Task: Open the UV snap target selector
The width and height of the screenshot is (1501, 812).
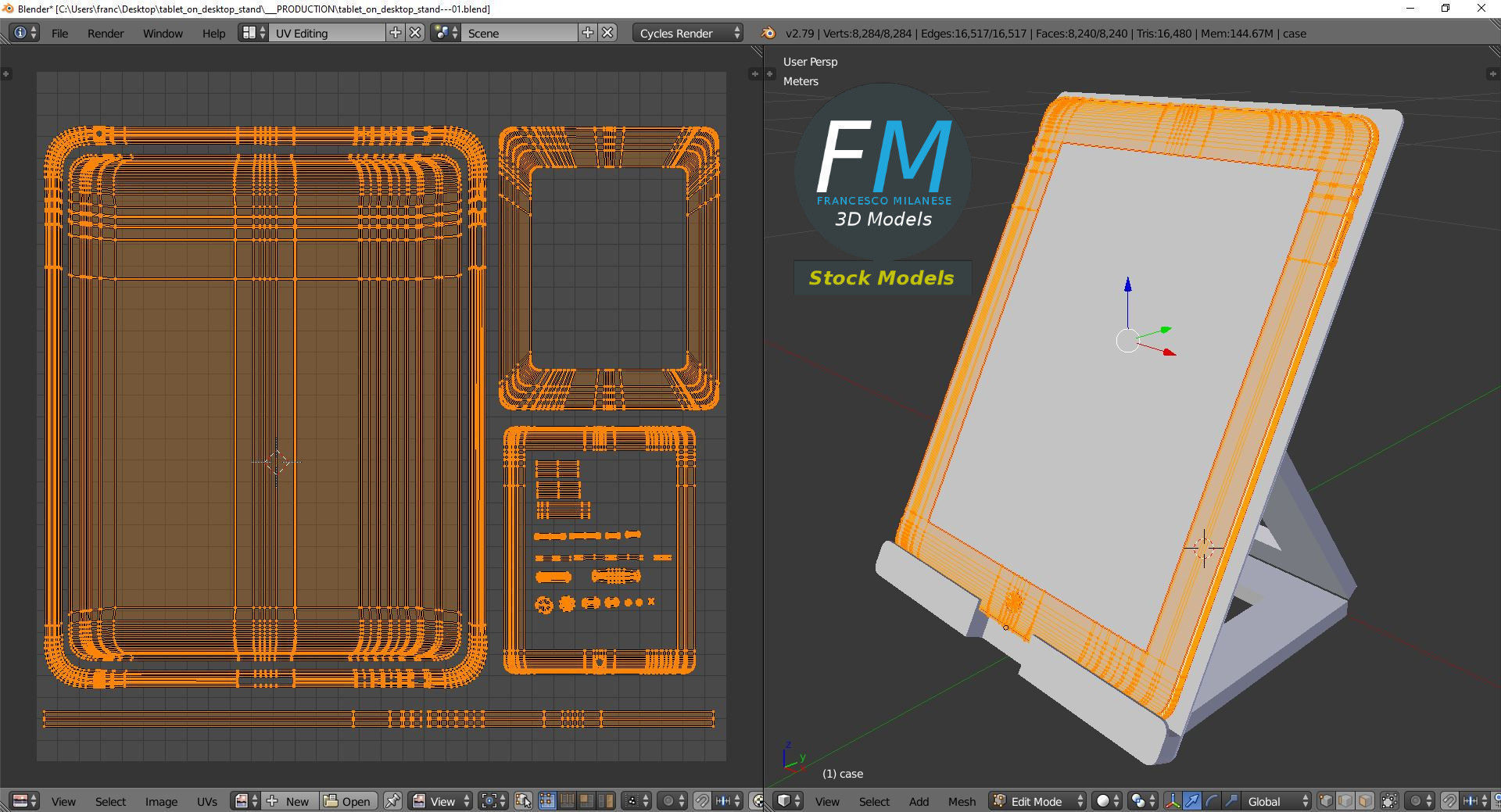Action: click(729, 801)
